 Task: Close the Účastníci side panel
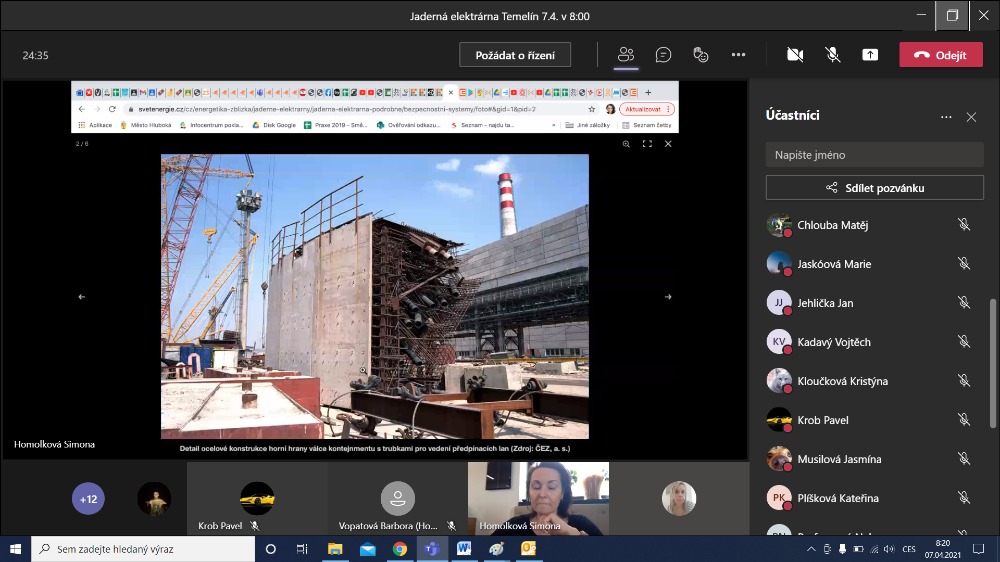[x=971, y=117]
